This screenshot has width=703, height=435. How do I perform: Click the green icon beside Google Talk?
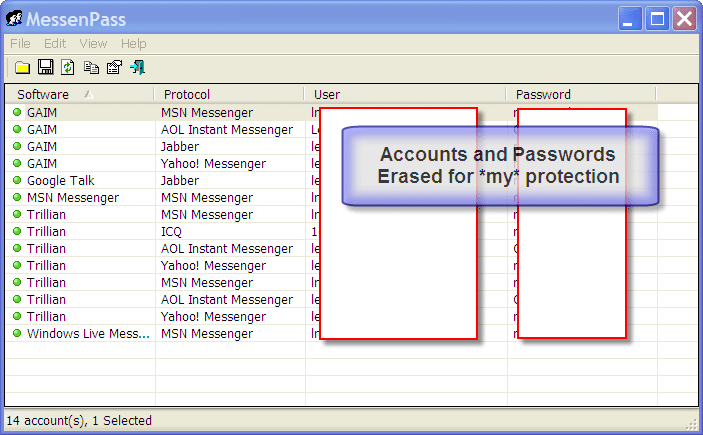17,180
